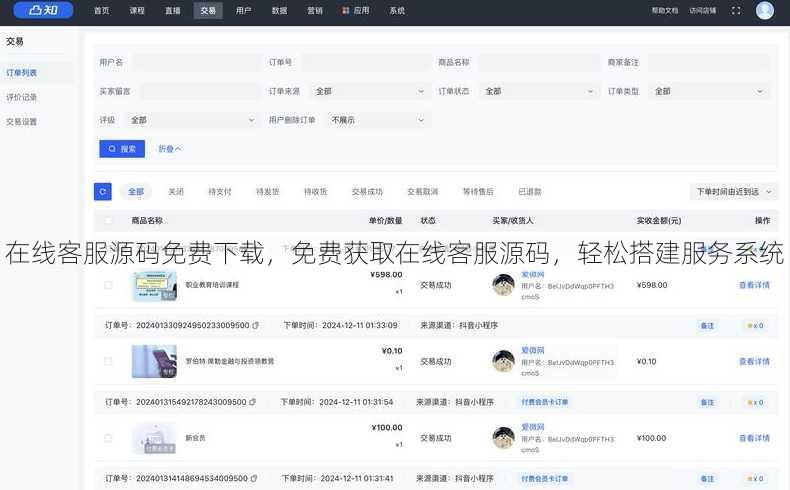Viewport: 790px width, 490px height.
Task: Open 课程 in top navigation
Action: (x=137, y=11)
